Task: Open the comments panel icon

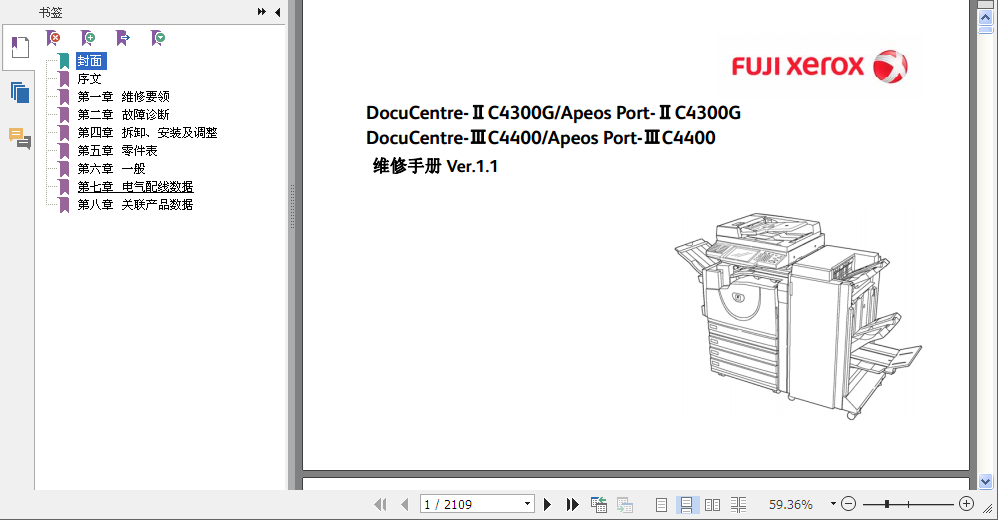Action: click(x=20, y=138)
